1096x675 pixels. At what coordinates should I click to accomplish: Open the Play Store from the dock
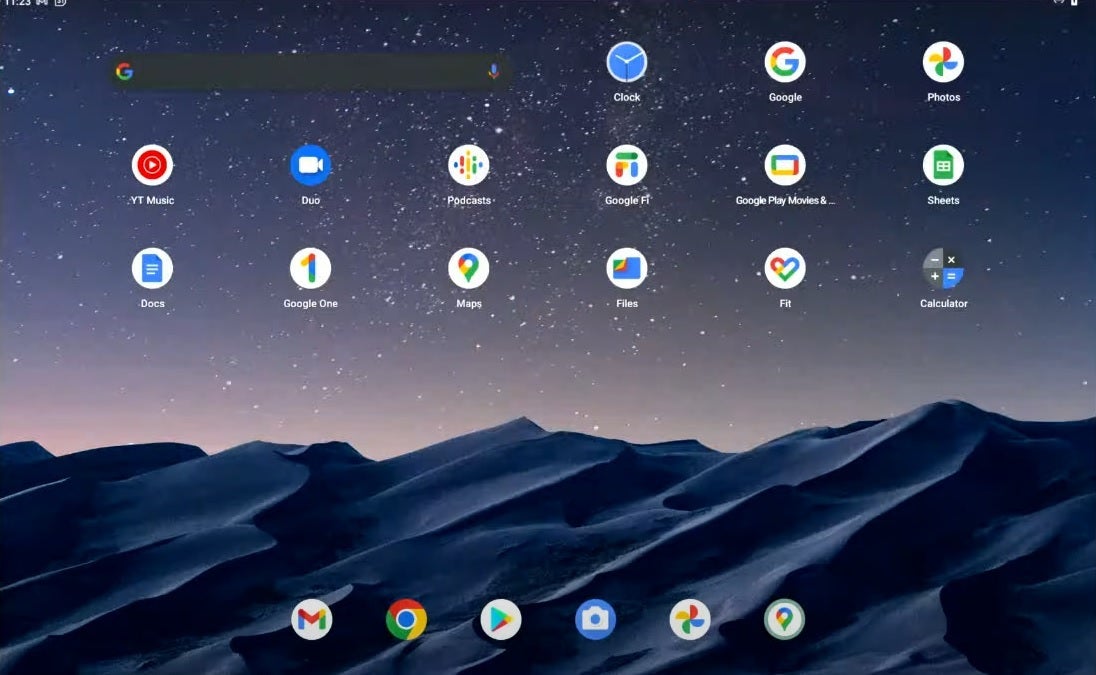[500, 620]
